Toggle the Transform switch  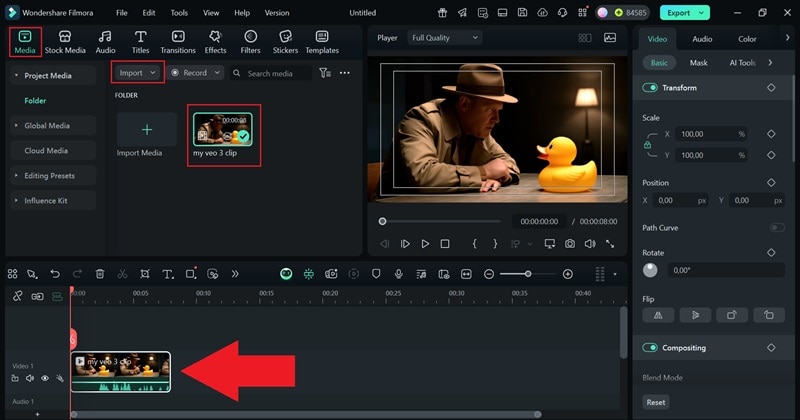click(649, 88)
